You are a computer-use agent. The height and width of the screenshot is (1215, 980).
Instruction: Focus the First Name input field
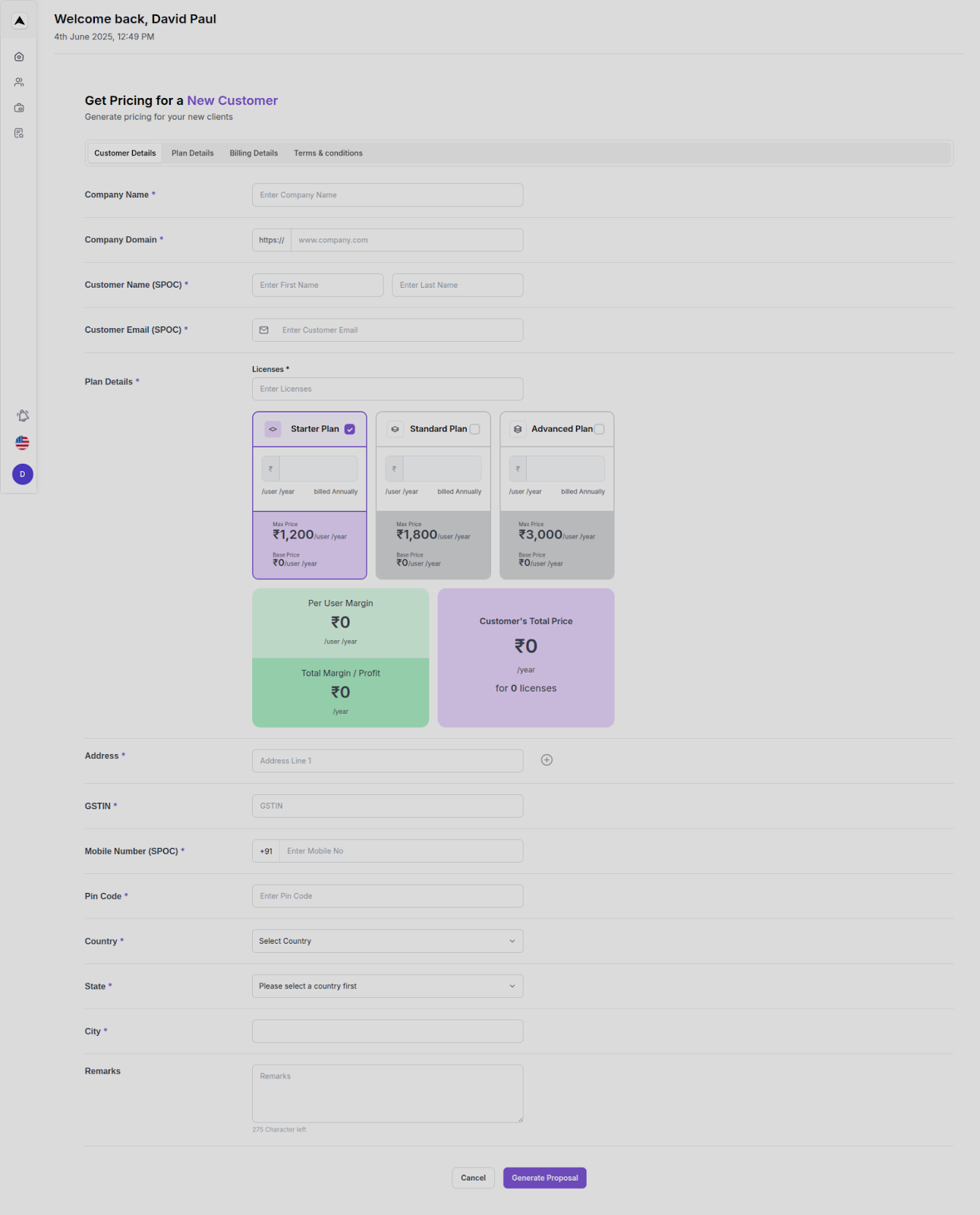tap(318, 286)
